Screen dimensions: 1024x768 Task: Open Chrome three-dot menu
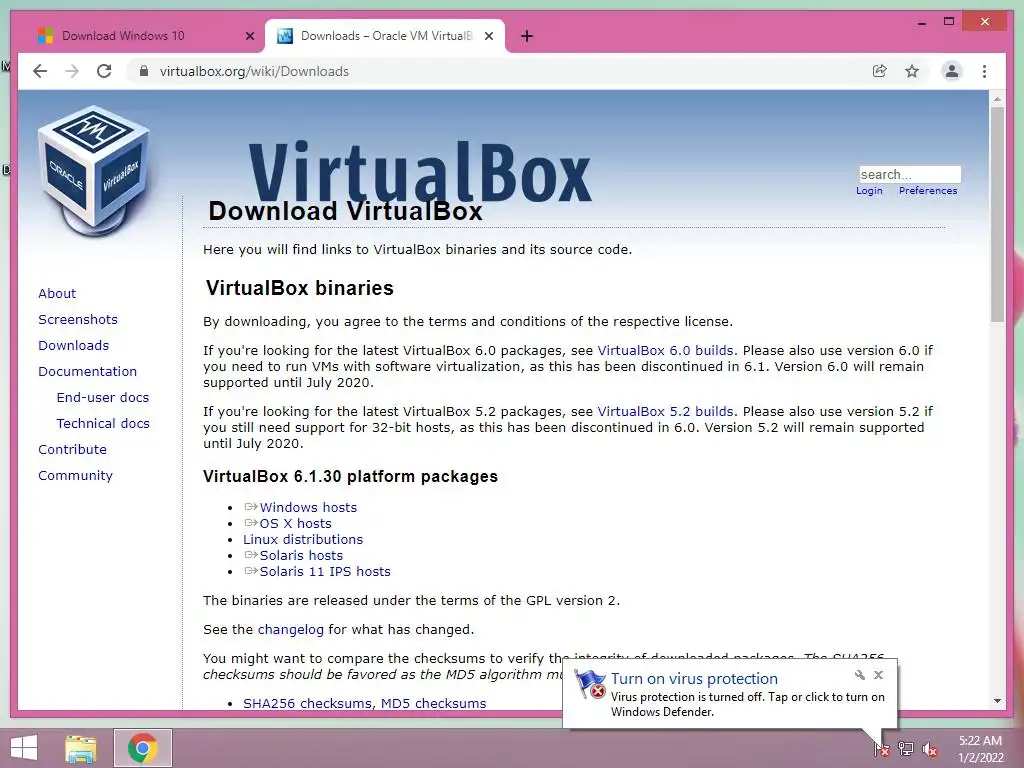[984, 71]
